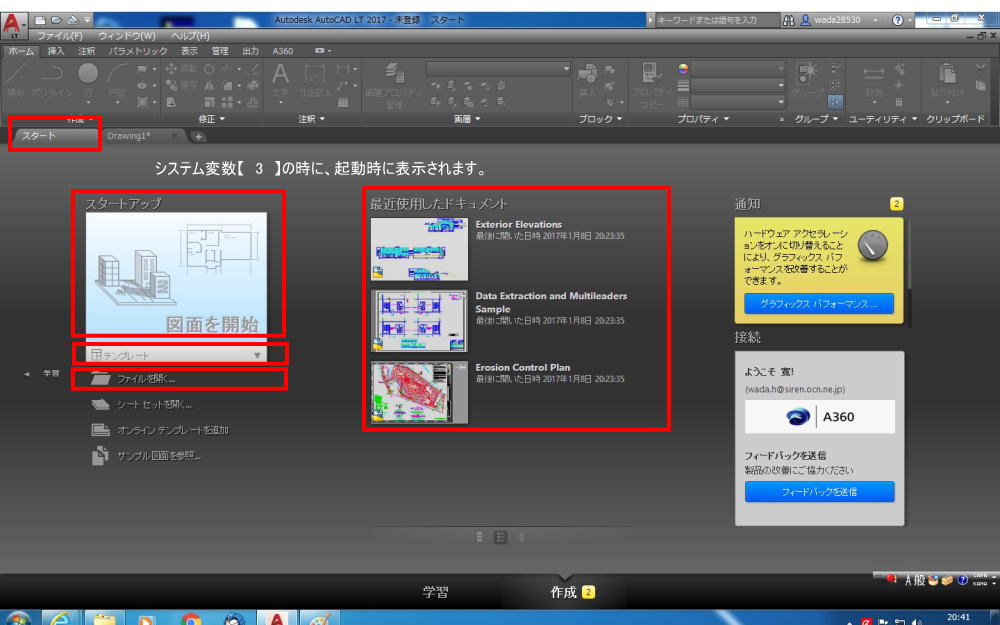
Task: Click the グラフィックス パフォーマンス button
Action: coord(819,304)
